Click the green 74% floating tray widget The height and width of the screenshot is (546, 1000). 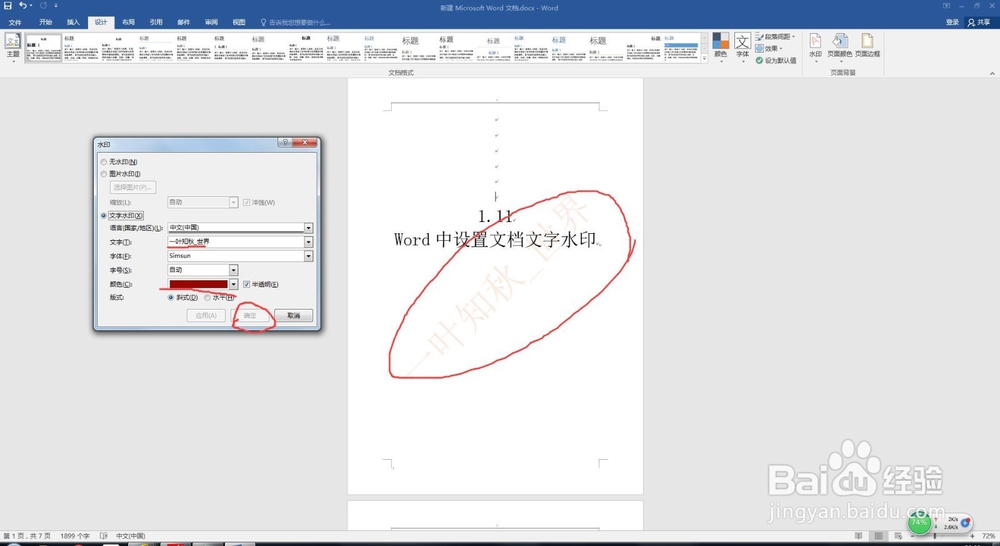pyautogui.click(x=919, y=522)
